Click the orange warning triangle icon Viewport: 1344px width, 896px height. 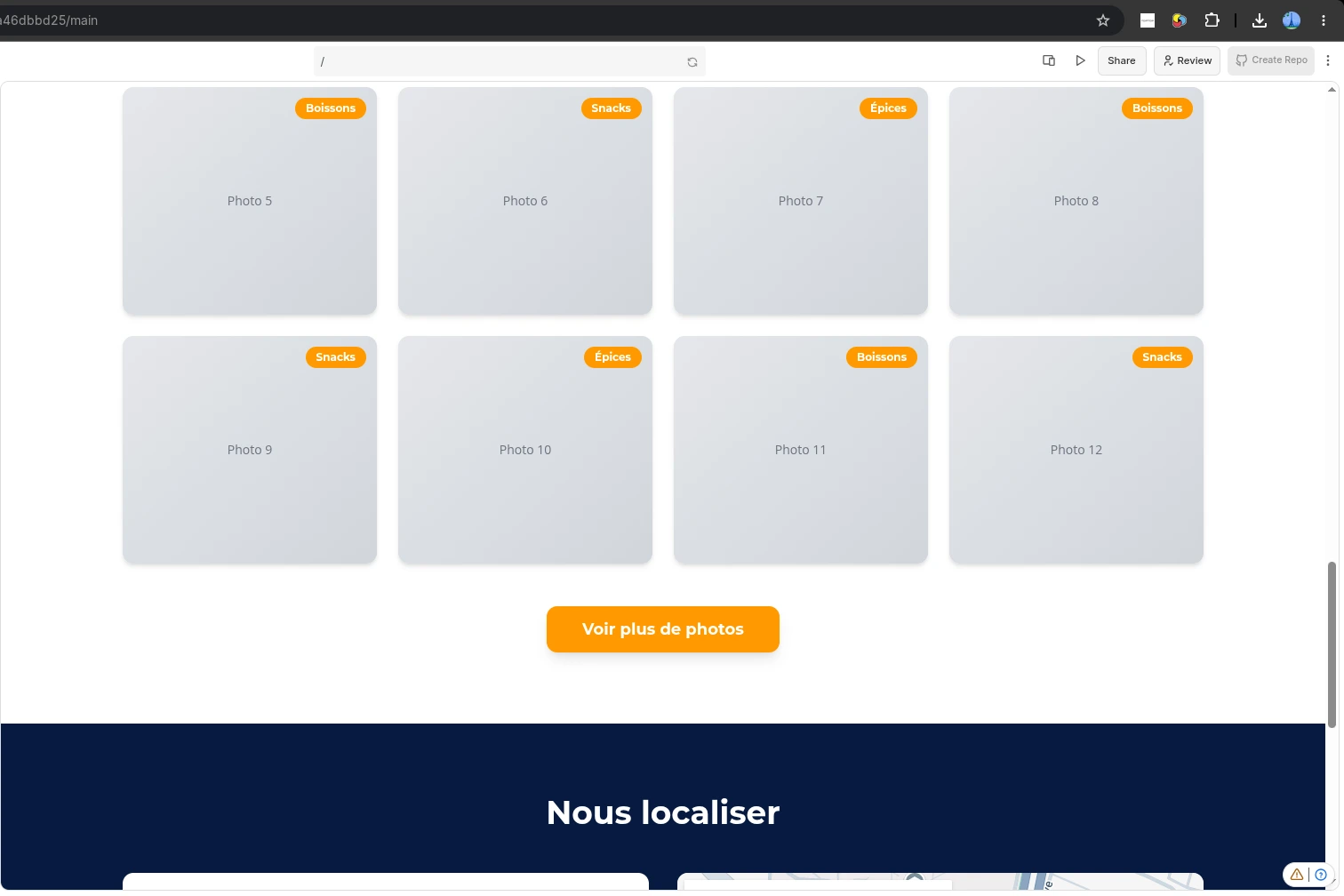pos(1297,875)
